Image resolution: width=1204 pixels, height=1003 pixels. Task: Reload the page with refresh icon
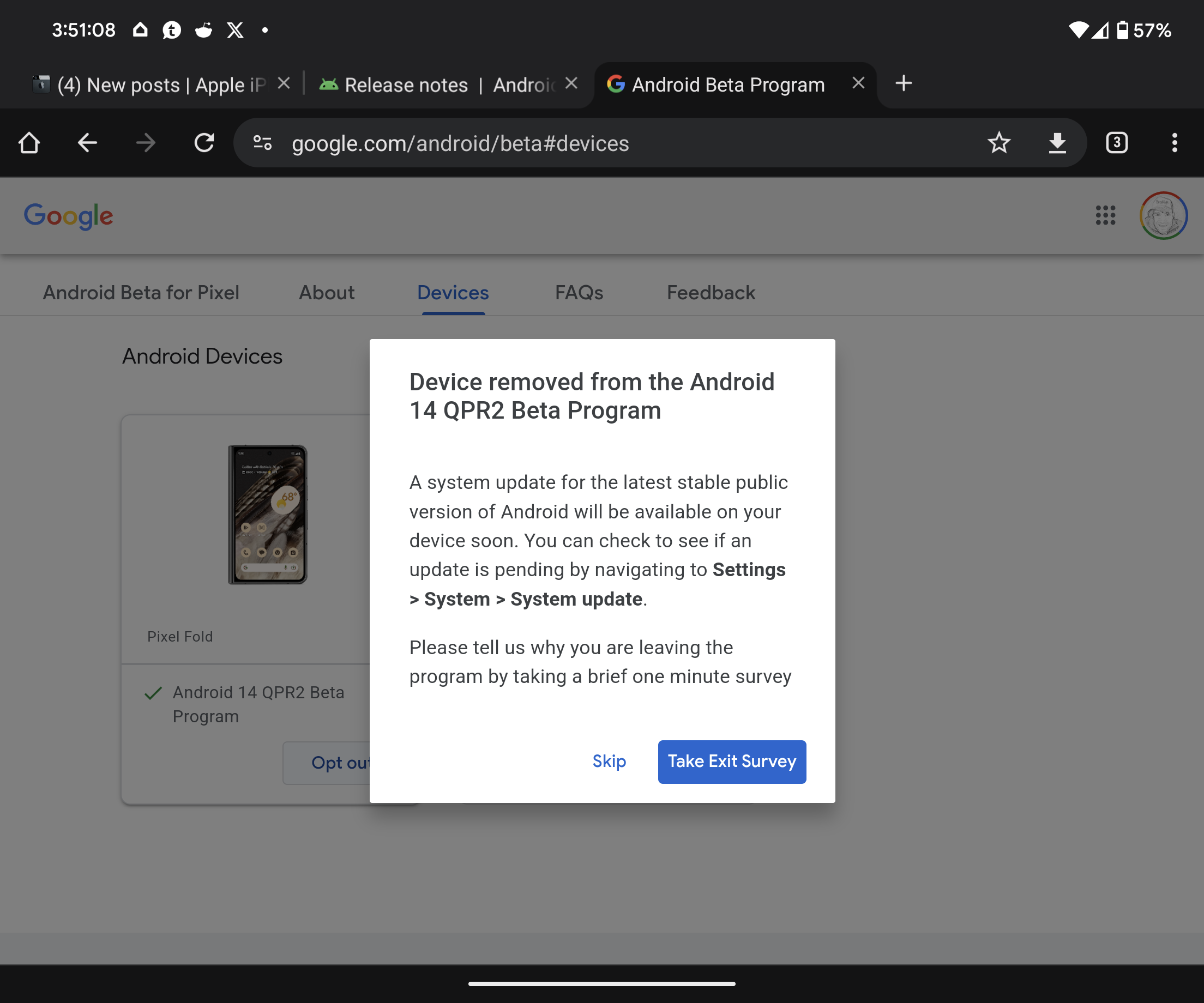point(204,143)
